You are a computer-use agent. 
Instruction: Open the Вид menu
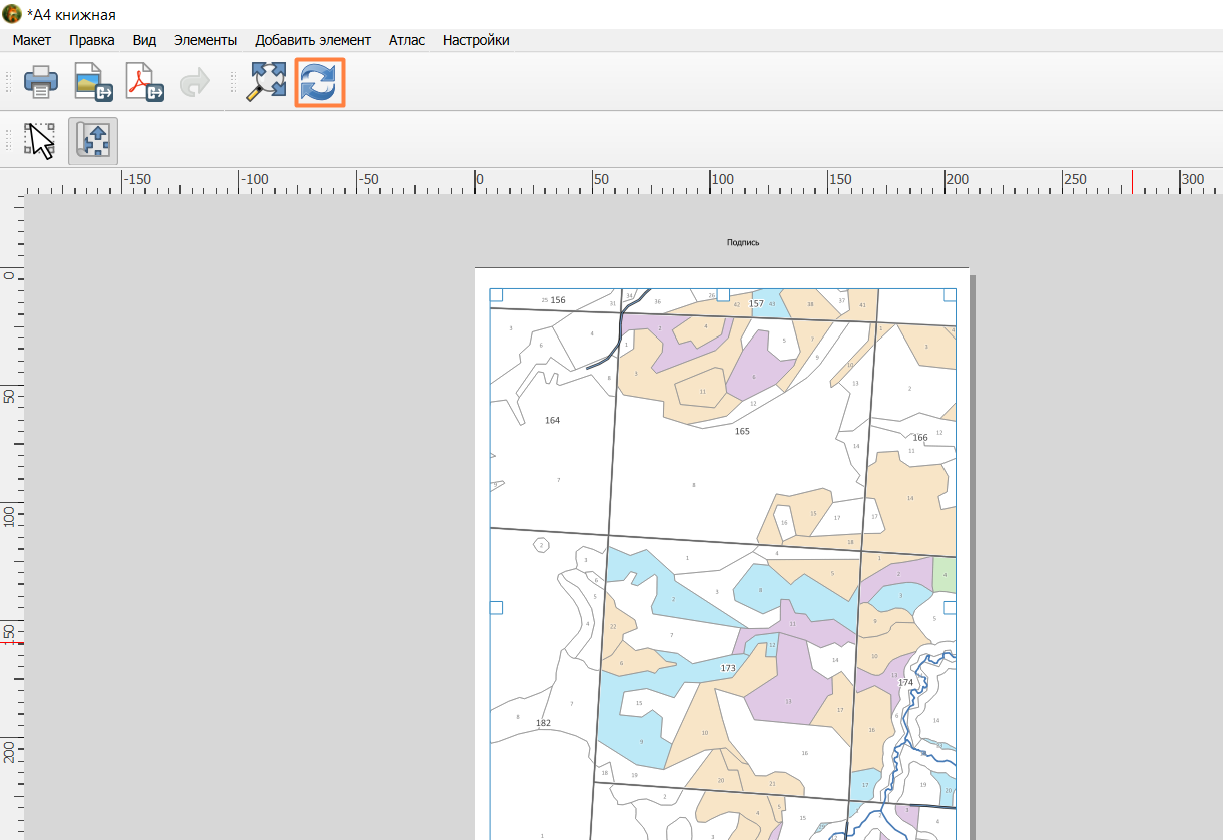[144, 40]
